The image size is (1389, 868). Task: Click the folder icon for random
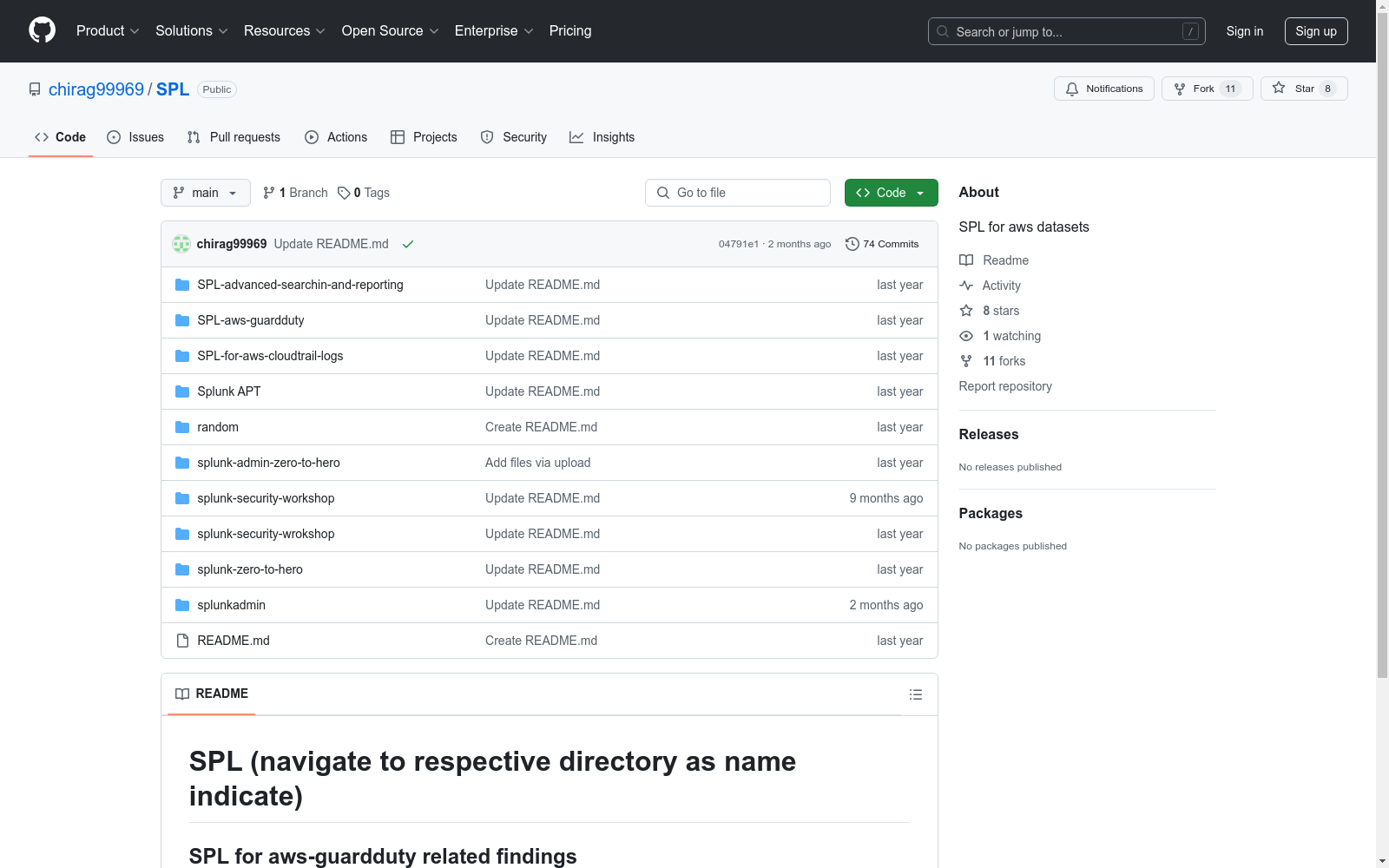pos(182,427)
